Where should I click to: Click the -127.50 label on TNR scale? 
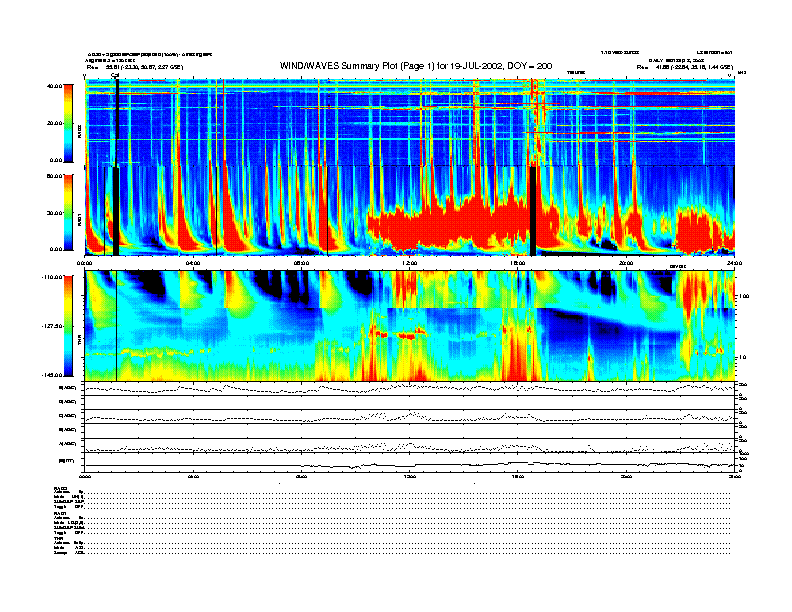[52, 326]
